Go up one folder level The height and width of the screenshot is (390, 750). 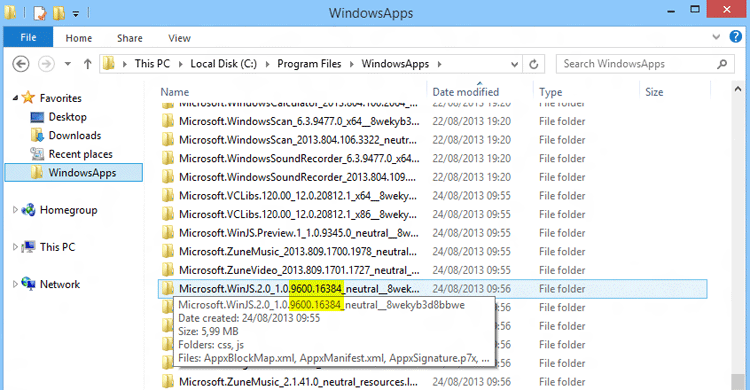pos(88,64)
